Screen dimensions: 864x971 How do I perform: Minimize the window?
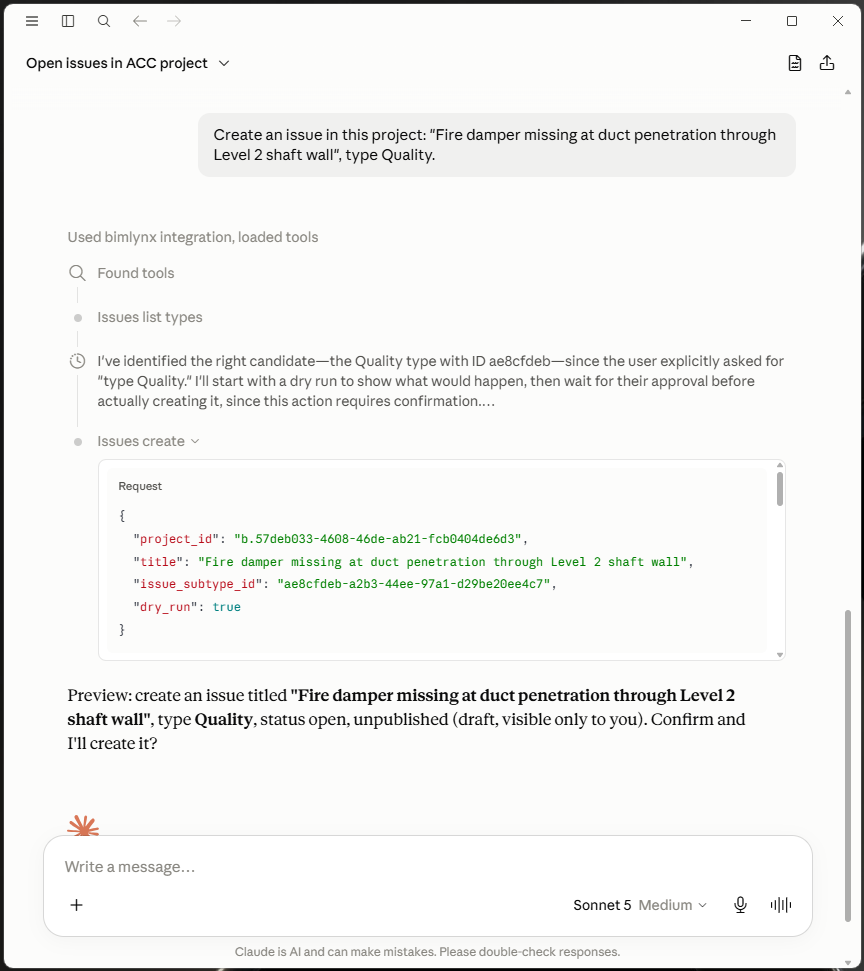click(x=746, y=21)
